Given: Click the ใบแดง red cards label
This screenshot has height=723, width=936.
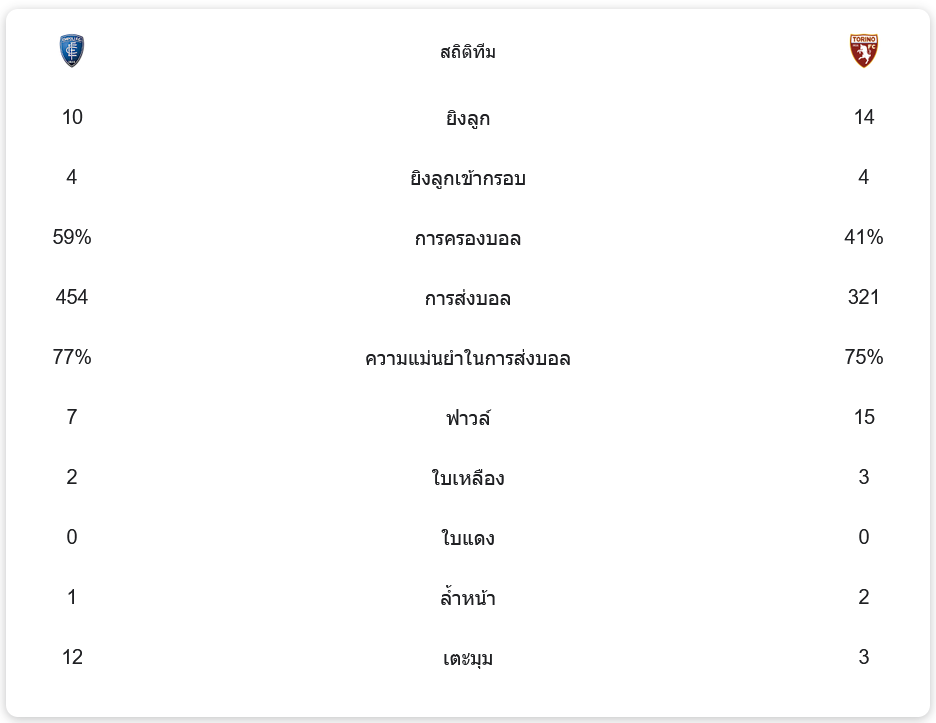Looking at the screenshot, I should [x=468, y=539].
